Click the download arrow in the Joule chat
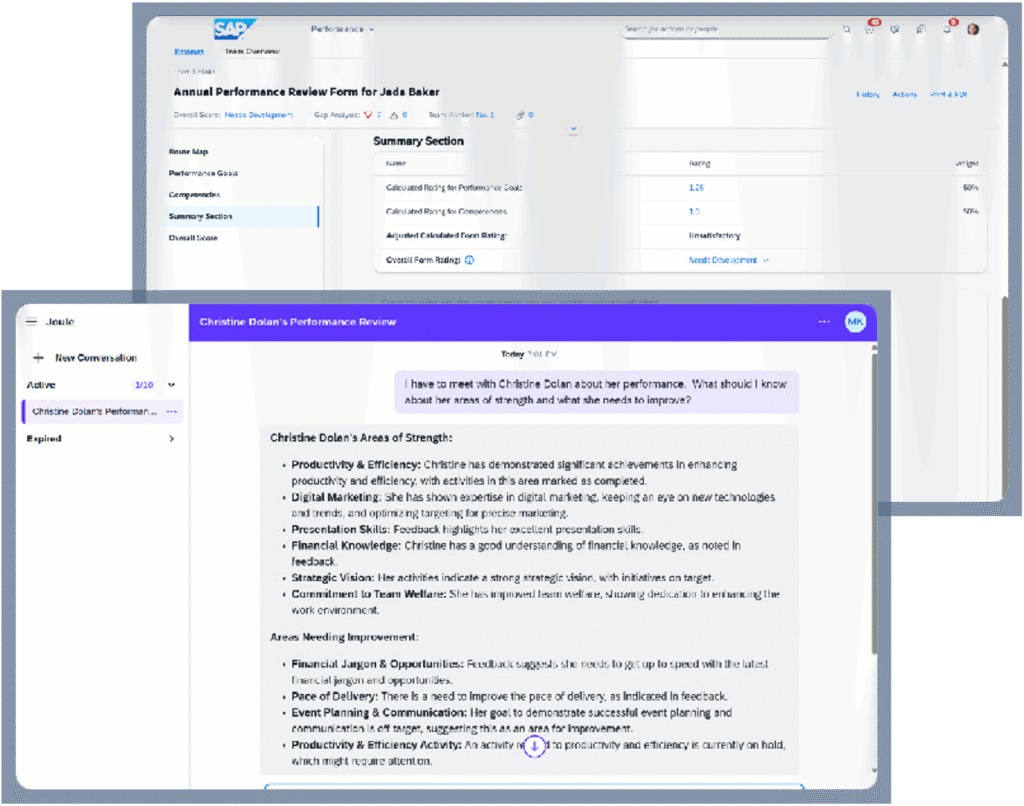Viewport: 1024px width, 806px height. click(x=534, y=747)
